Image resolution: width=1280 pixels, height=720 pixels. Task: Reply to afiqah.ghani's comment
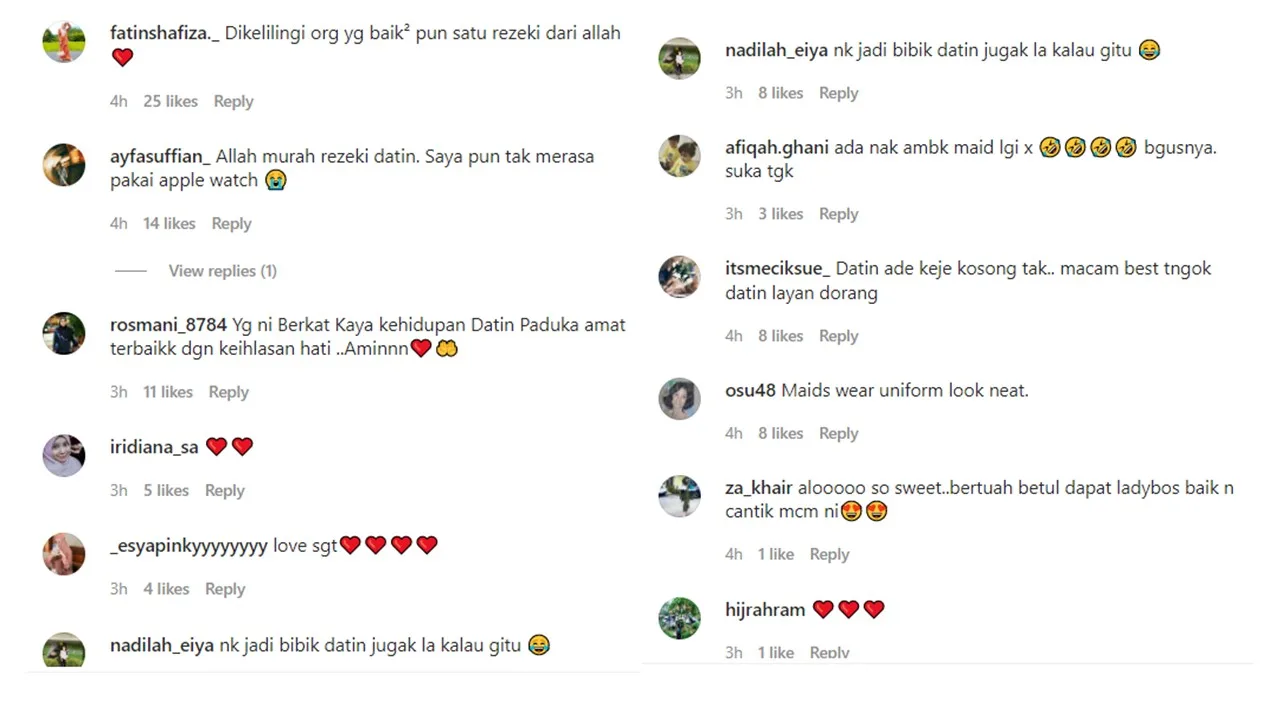(838, 214)
